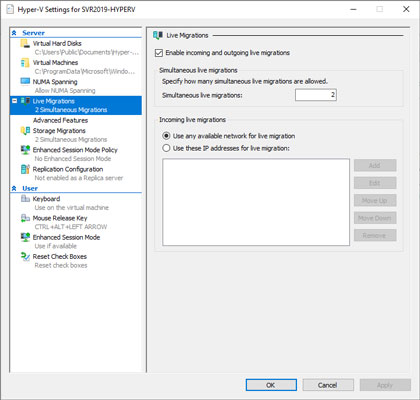Click the user Enhanced Session Mode icon
The width and height of the screenshot is (420, 400).
point(25,237)
